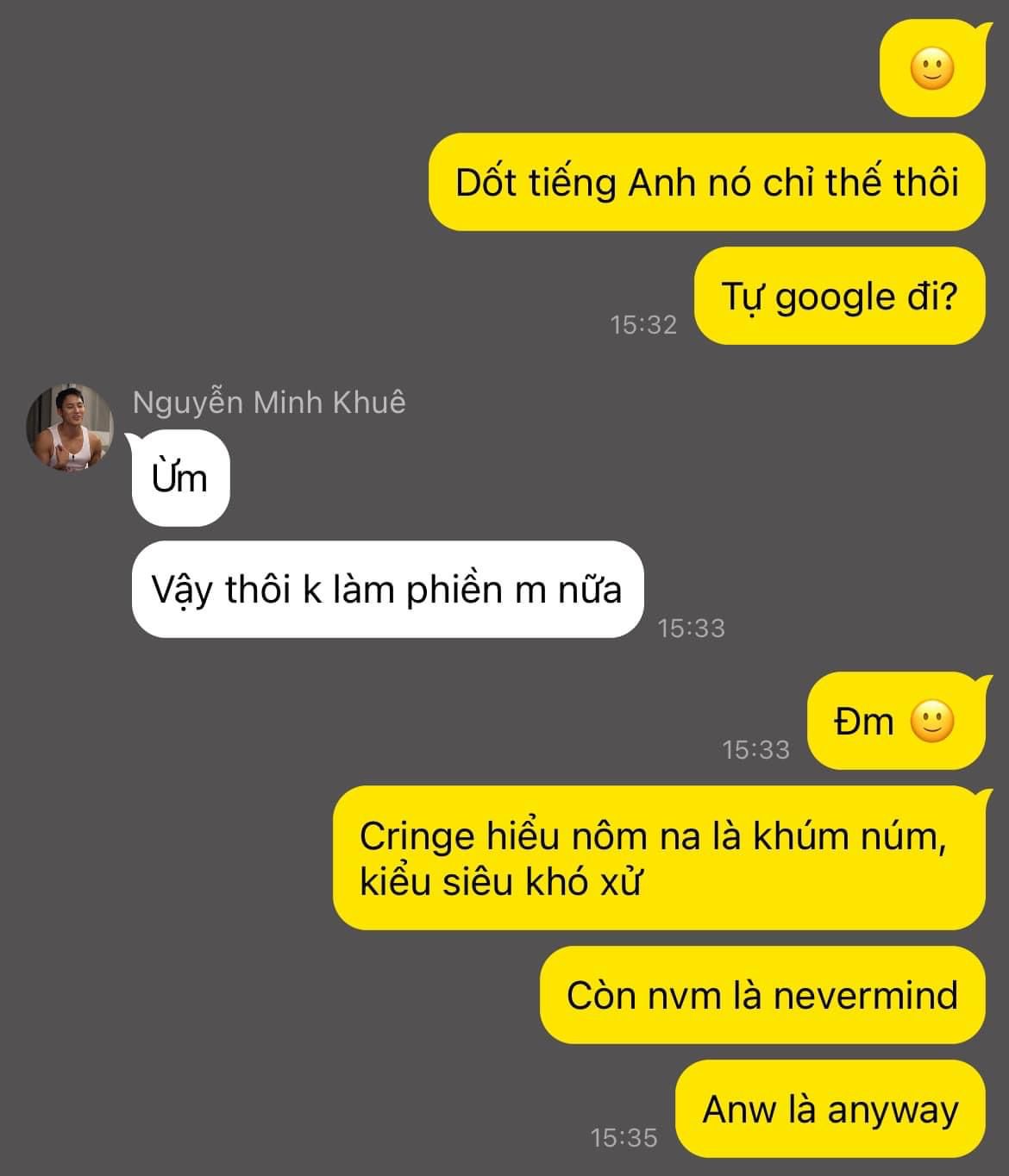Image resolution: width=1009 pixels, height=1176 pixels.
Task: Tap the 15:32 timestamp
Action: tap(643, 324)
